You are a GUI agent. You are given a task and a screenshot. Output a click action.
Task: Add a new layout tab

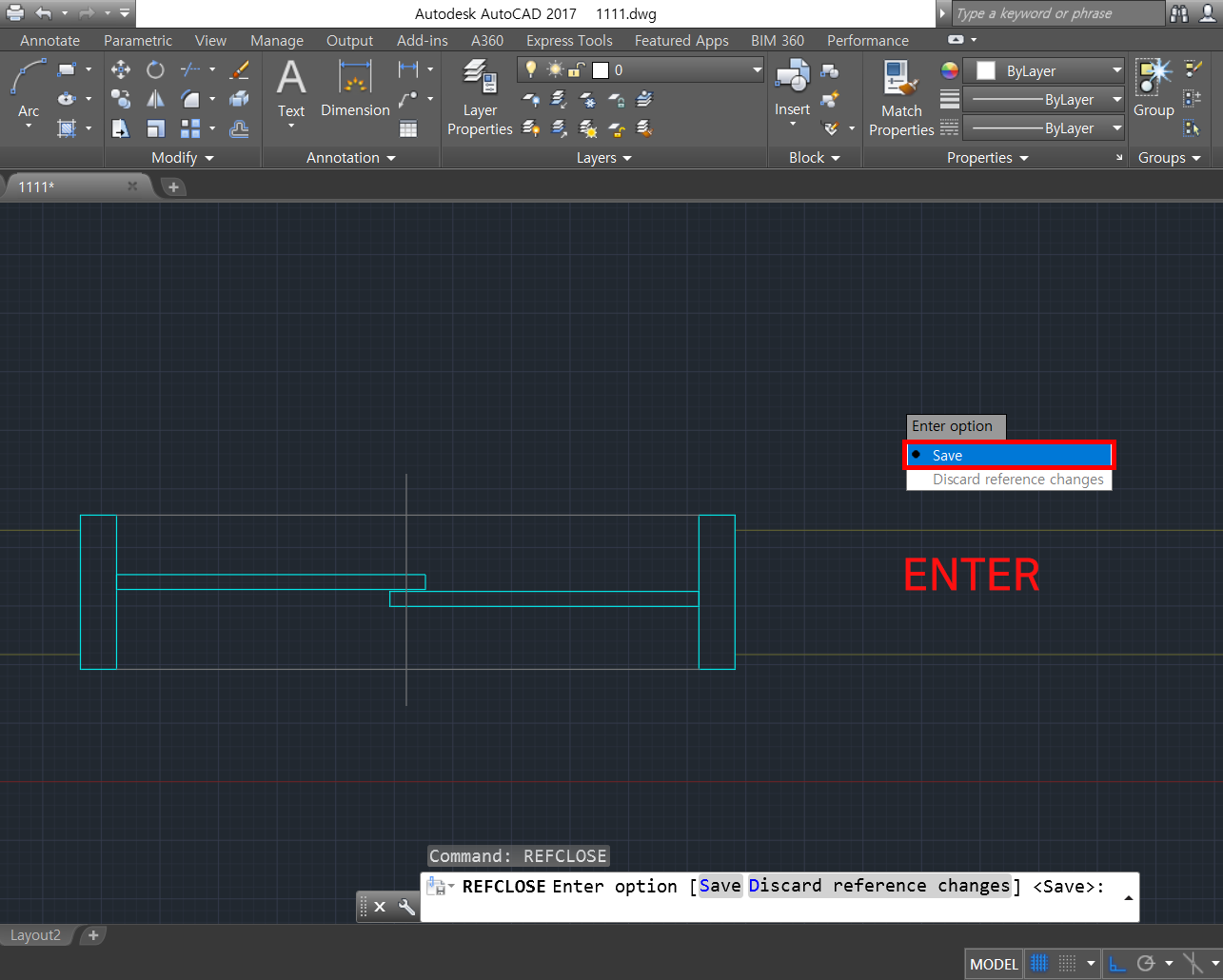click(x=93, y=935)
